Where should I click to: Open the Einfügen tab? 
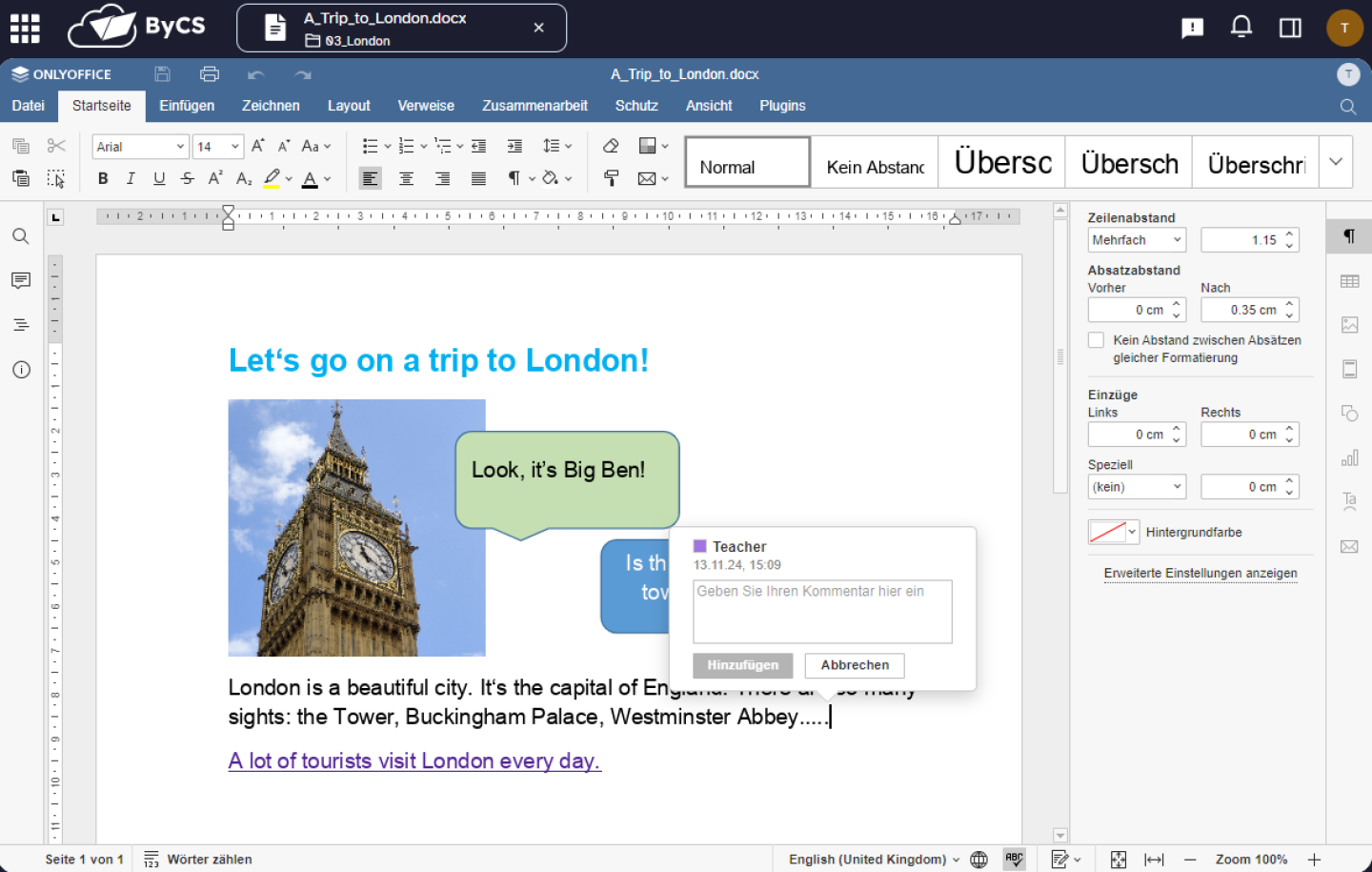(x=187, y=106)
